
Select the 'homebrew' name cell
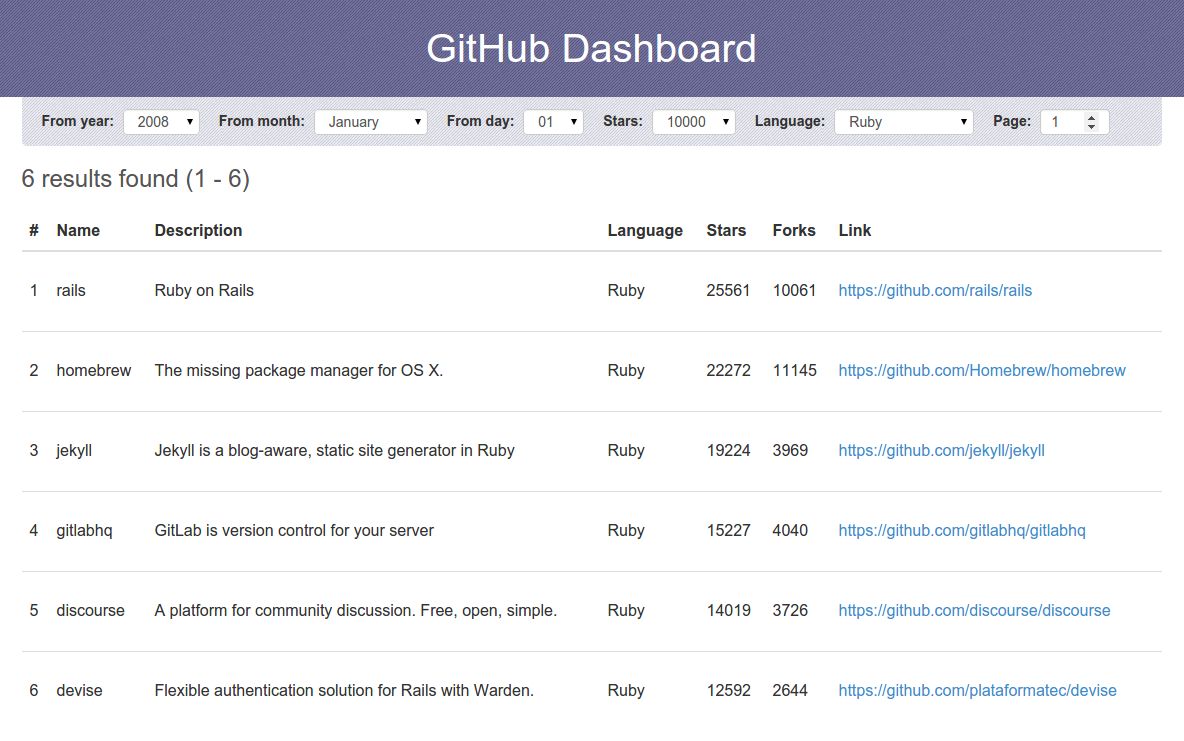coord(94,371)
